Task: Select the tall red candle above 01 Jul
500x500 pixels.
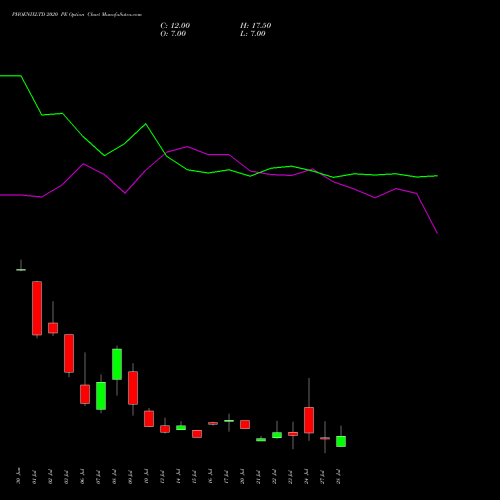Action: 37,308
